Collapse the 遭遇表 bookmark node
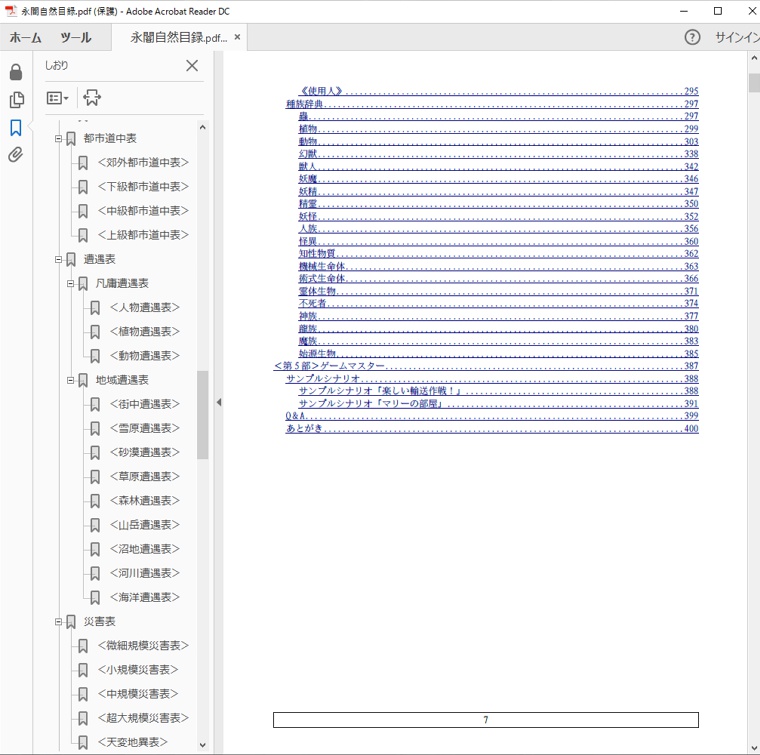The width and height of the screenshot is (760, 755). [x=58, y=260]
